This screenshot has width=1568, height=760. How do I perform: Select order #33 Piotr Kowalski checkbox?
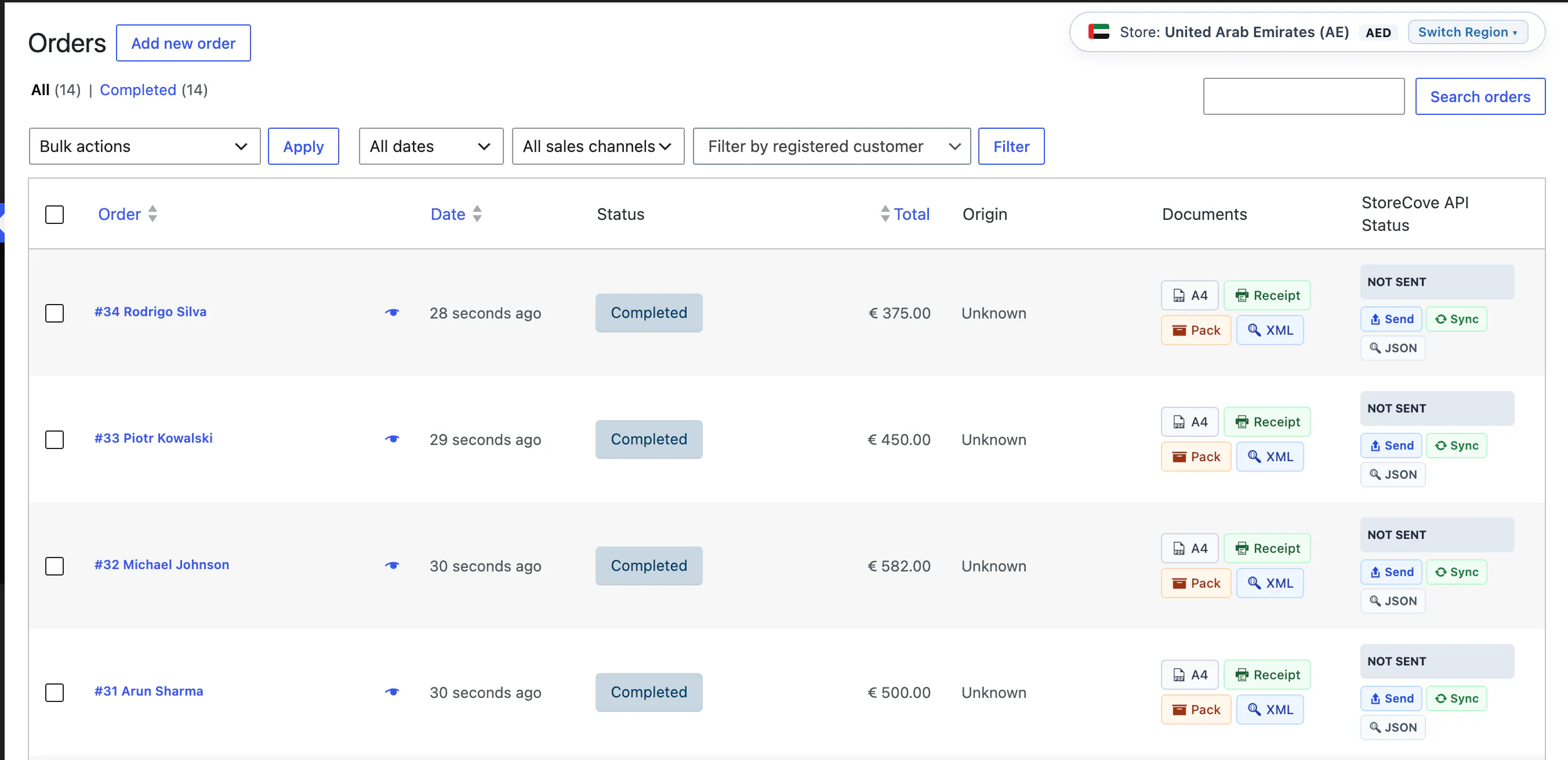54,440
